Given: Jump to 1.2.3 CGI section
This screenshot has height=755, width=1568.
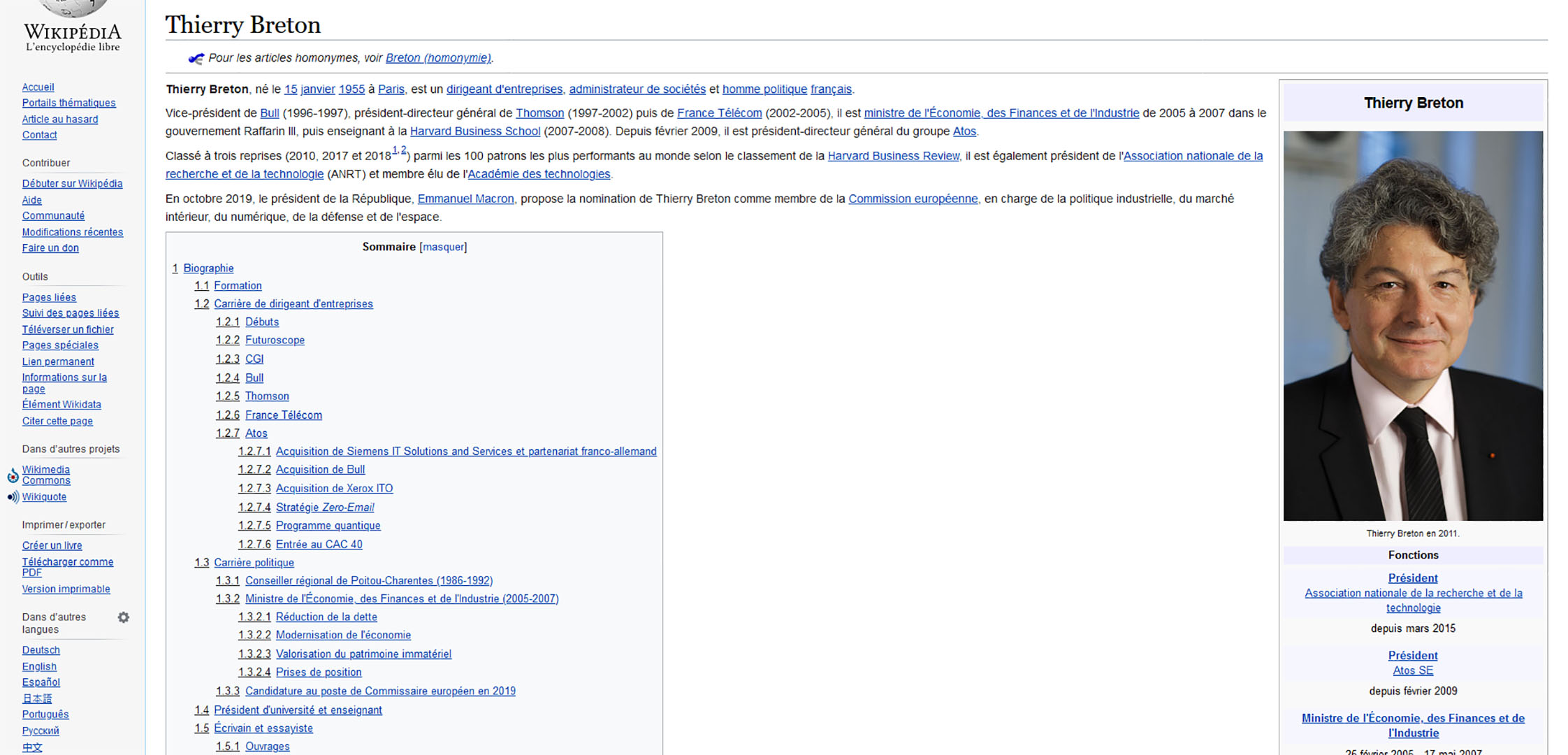Looking at the screenshot, I should tap(254, 359).
